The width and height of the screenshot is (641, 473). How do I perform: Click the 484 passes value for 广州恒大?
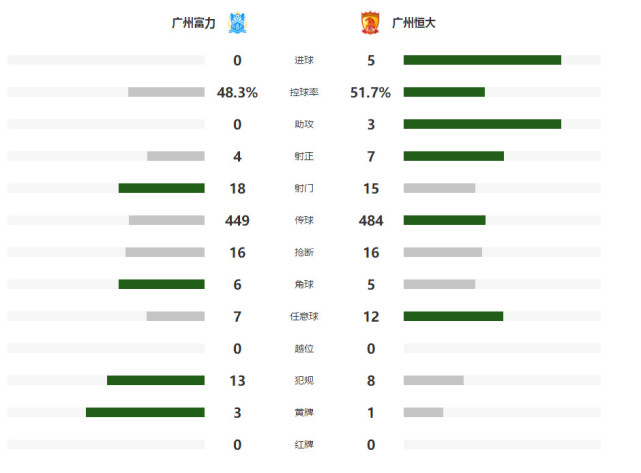click(371, 221)
